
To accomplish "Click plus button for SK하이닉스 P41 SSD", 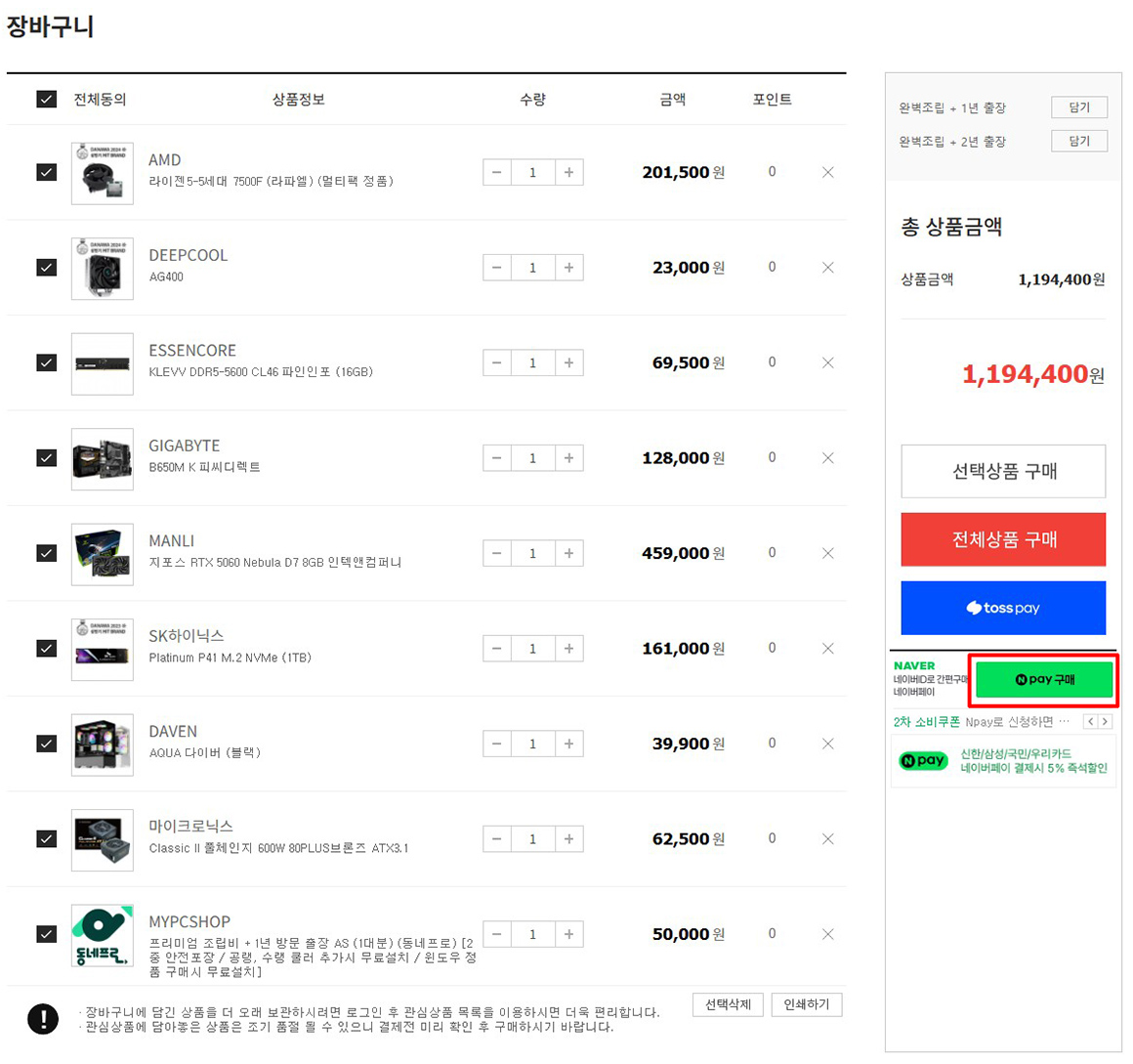I will 568,649.
